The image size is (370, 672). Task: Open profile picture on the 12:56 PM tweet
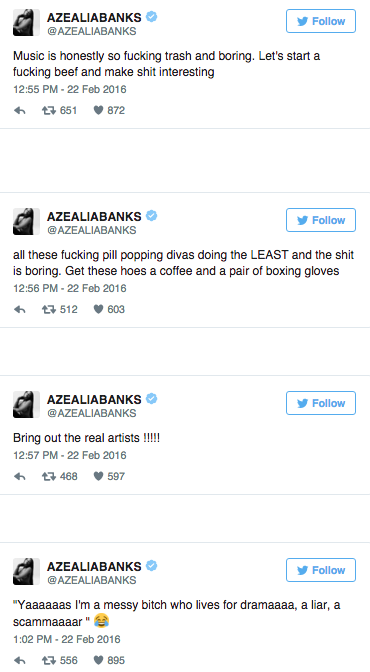pos(26,222)
